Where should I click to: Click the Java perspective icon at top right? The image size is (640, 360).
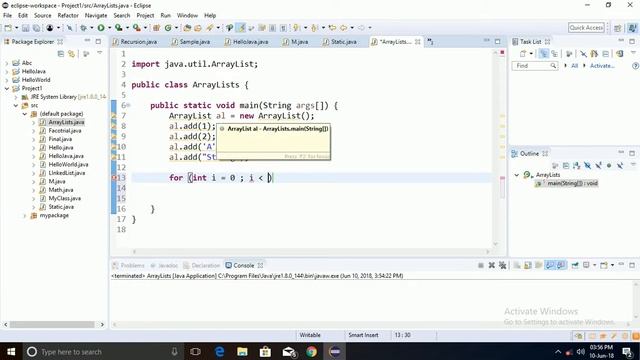click(633, 28)
